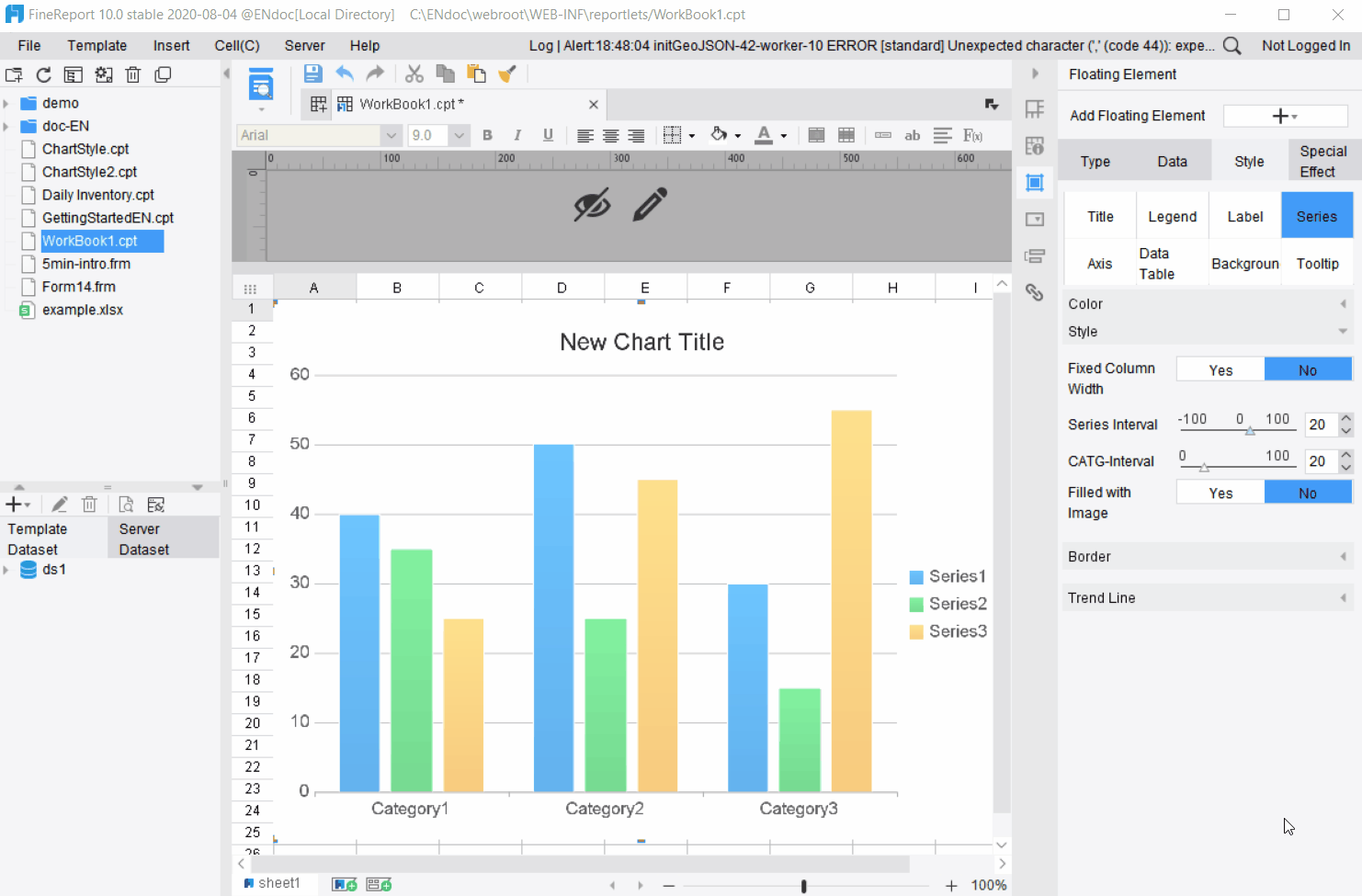This screenshot has width=1362, height=896.
Task: Expand the doc-EN folder
Action: point(6,126)
